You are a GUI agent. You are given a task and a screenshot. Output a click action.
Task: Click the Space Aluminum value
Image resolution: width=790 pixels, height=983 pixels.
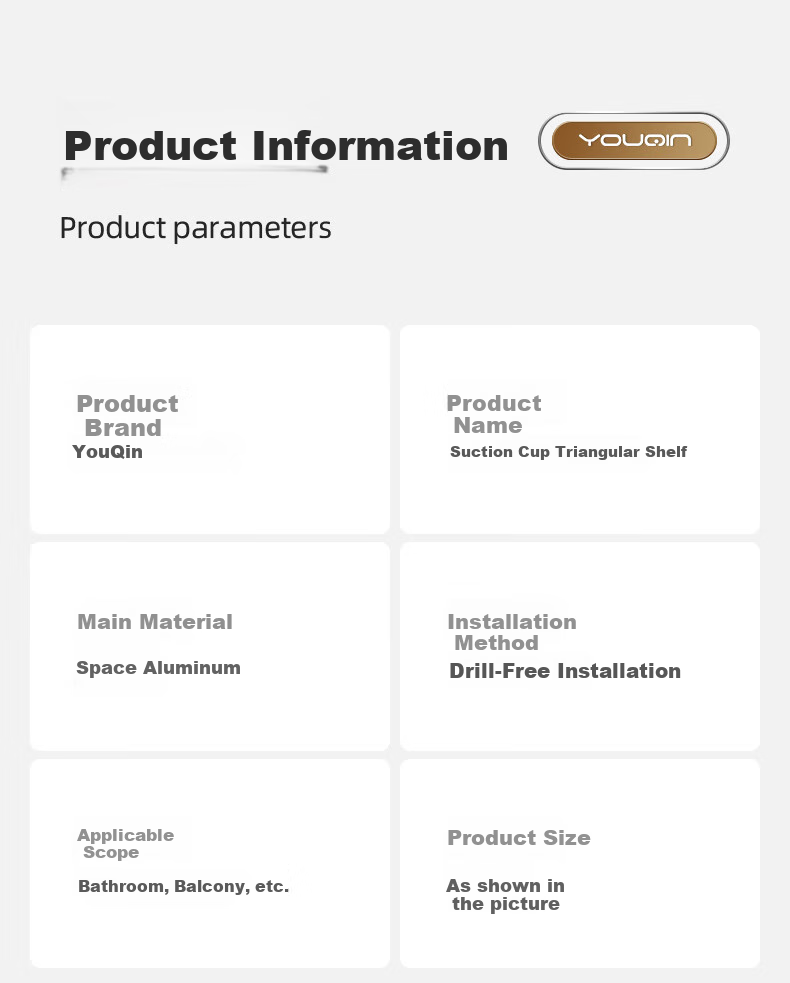point(158,668)
